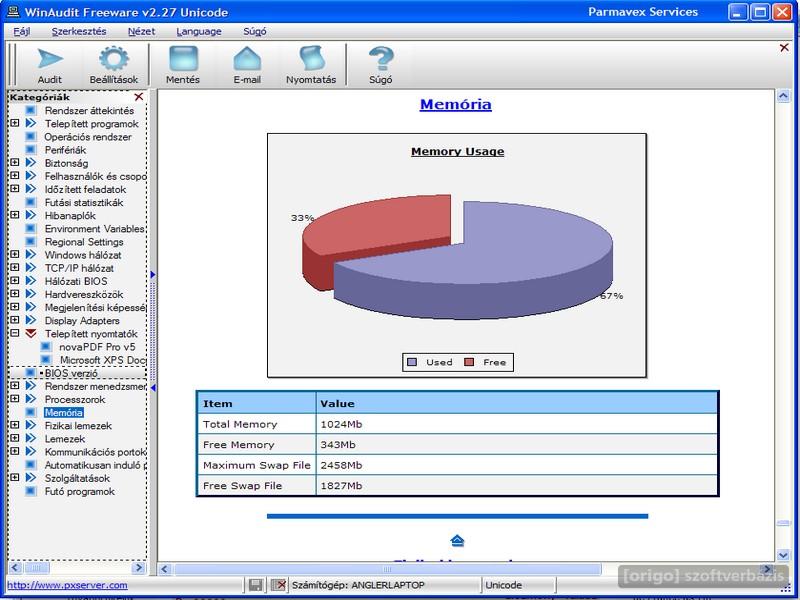
Task: Select Hálózati BIOS tree item
Action: [76, 281]
